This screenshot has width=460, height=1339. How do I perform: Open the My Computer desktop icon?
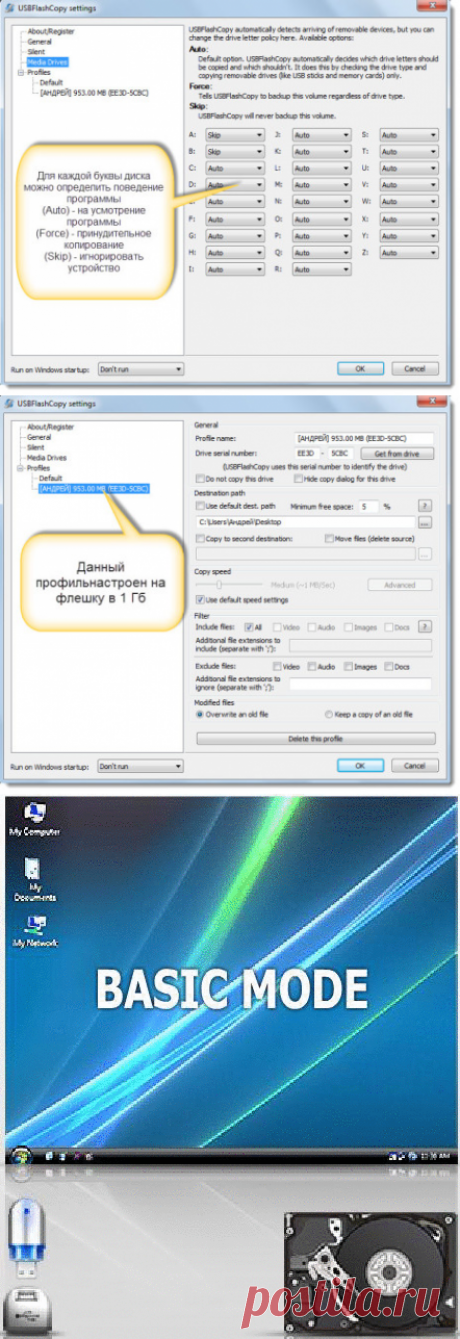(x=34, y=818)
